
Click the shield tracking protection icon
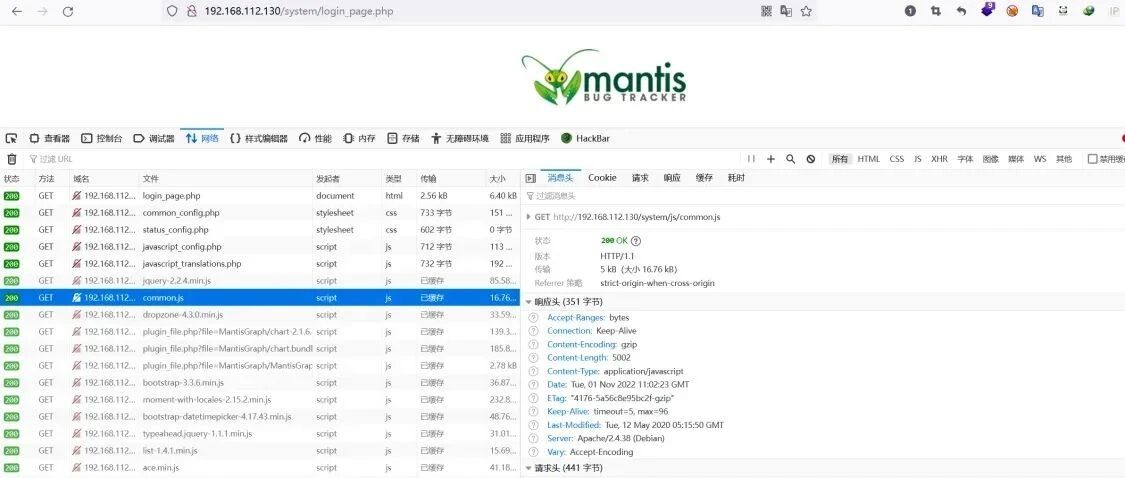click(x=171, y=11)
